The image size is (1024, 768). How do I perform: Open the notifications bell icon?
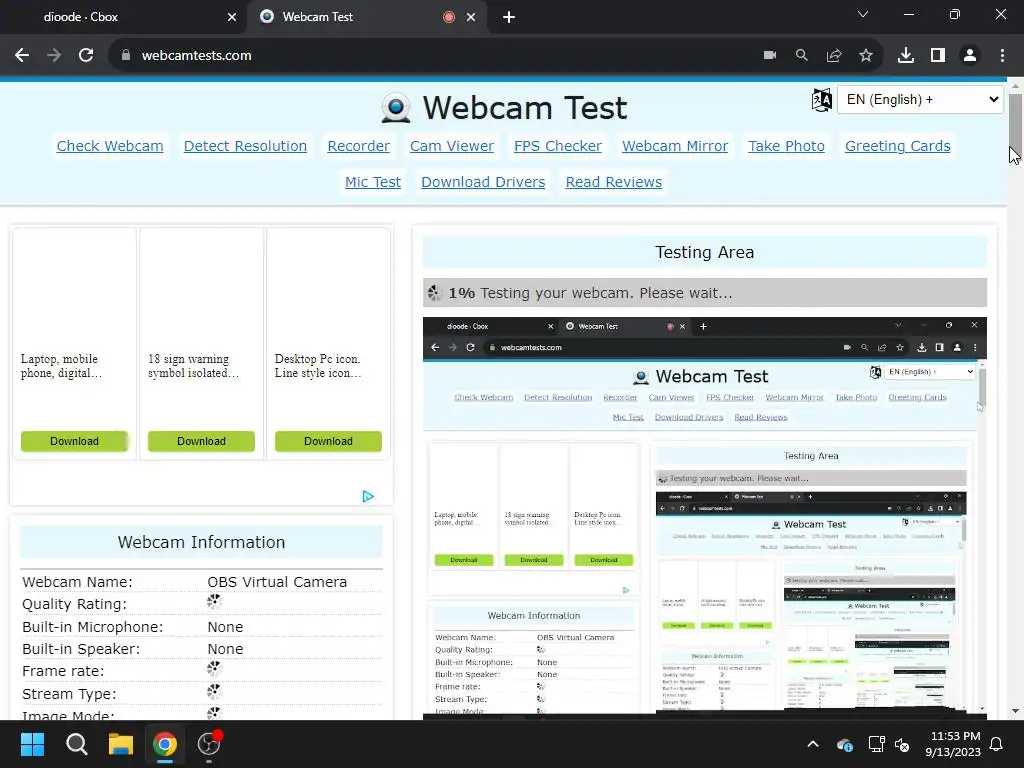(997, 744)
